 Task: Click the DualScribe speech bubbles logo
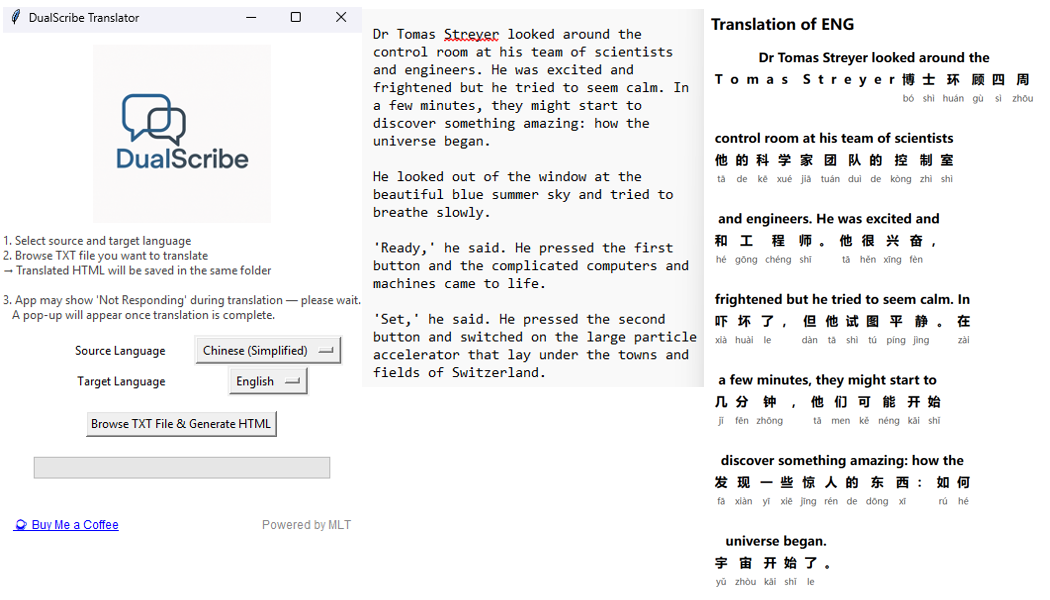[x=154, y=119]
